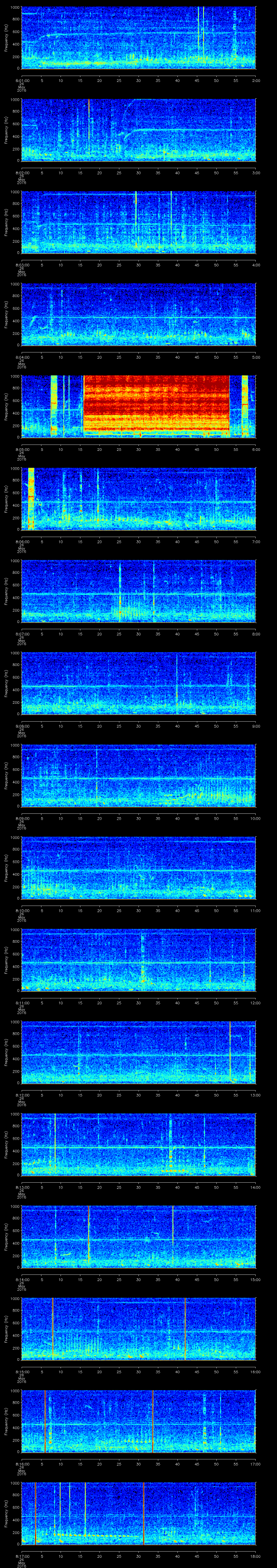The width and height of the screenshot is (277, 1568).
Task: Click the '8:03:00' start time label
Action: click(x=22, y=264)
